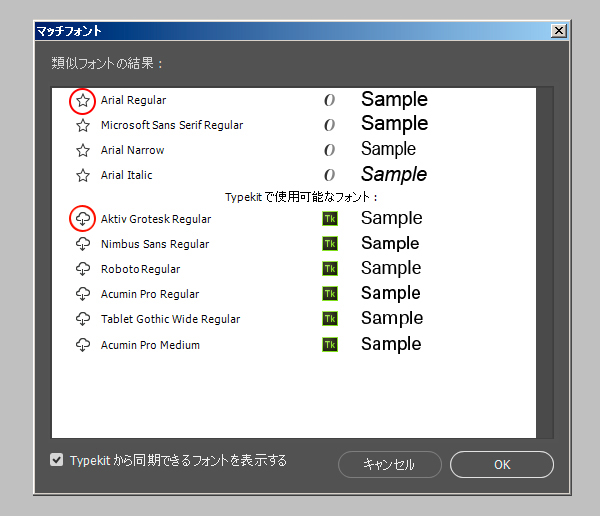Select Arial Regular font name
The image size is (600, 516).
[x=134, y=100]
